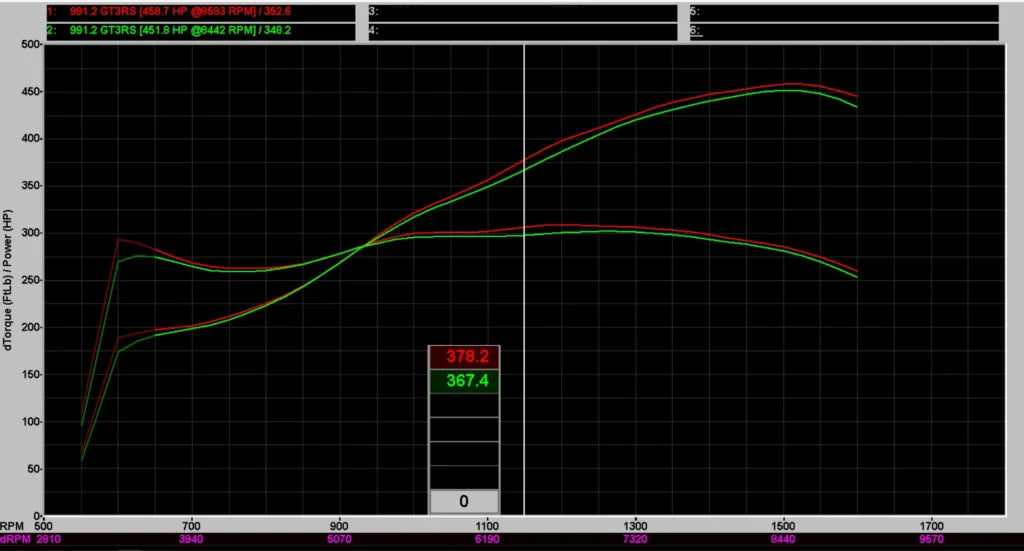The image size is (1024, 551).
Task: Click the empty run slot 4 field
Action: pos(523,31)
